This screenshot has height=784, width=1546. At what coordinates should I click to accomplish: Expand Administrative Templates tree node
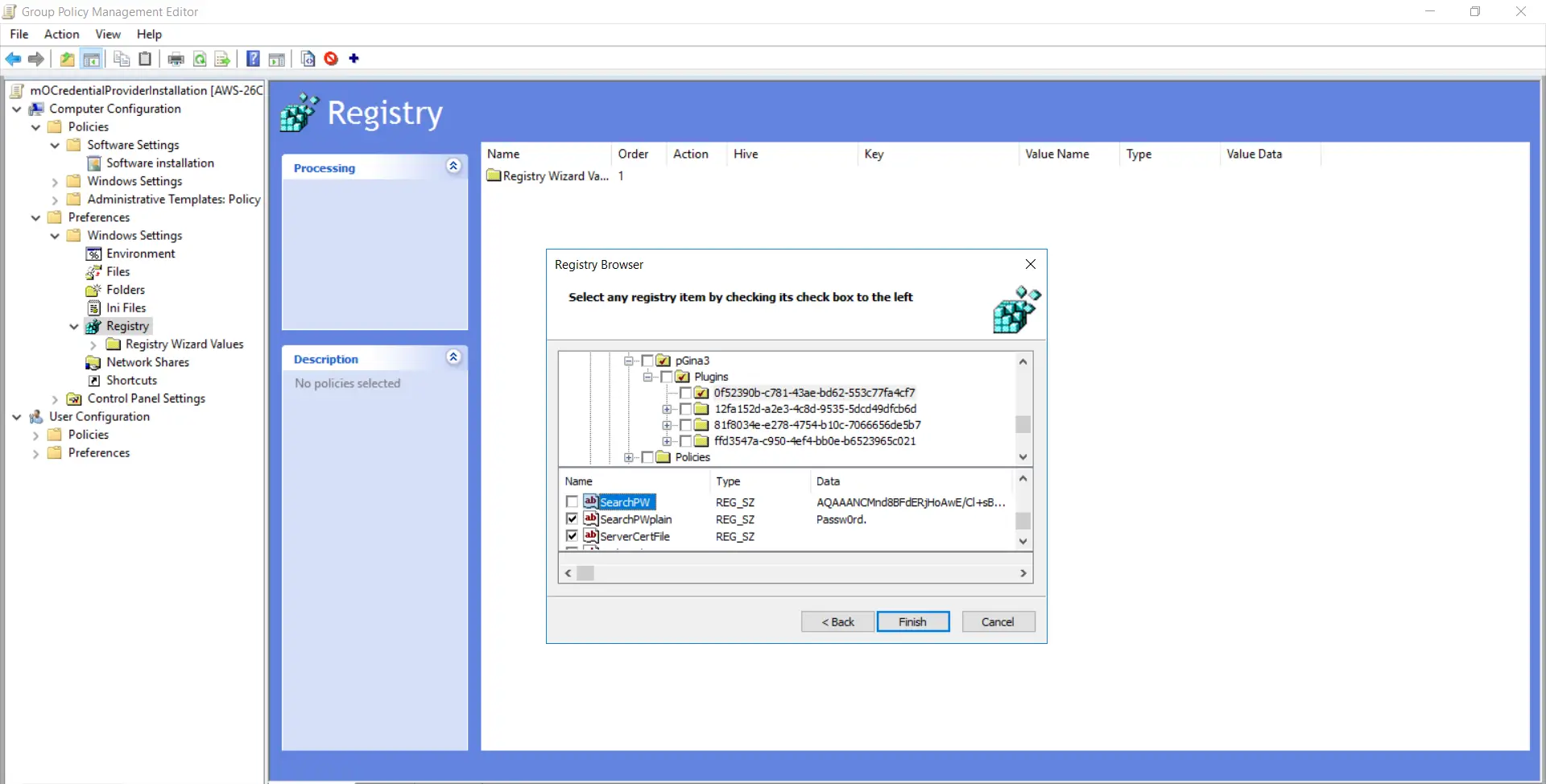pos(55,200)
